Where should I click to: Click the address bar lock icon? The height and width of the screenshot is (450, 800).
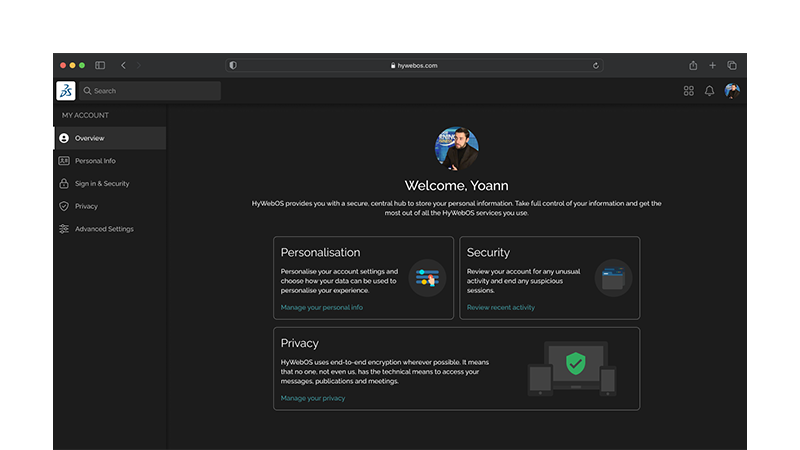(x=393, y=65)
